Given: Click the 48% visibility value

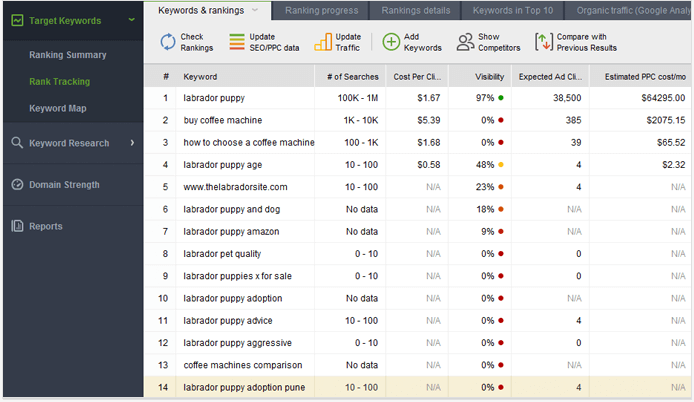Looking at the screenshot, I should [485, 165].
